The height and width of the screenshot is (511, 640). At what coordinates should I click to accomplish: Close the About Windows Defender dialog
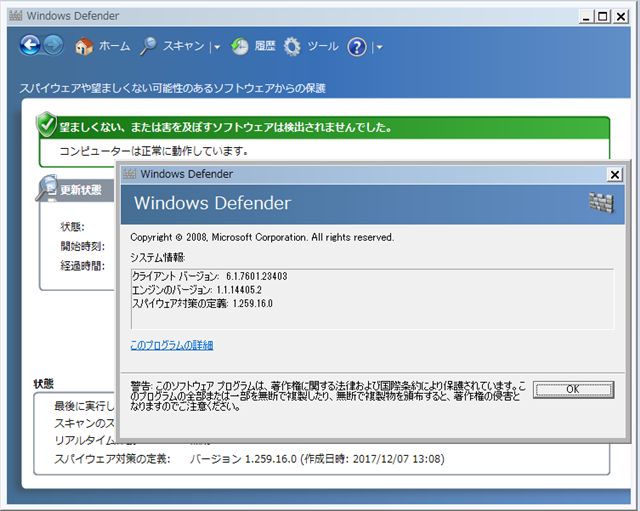(615, 175)
